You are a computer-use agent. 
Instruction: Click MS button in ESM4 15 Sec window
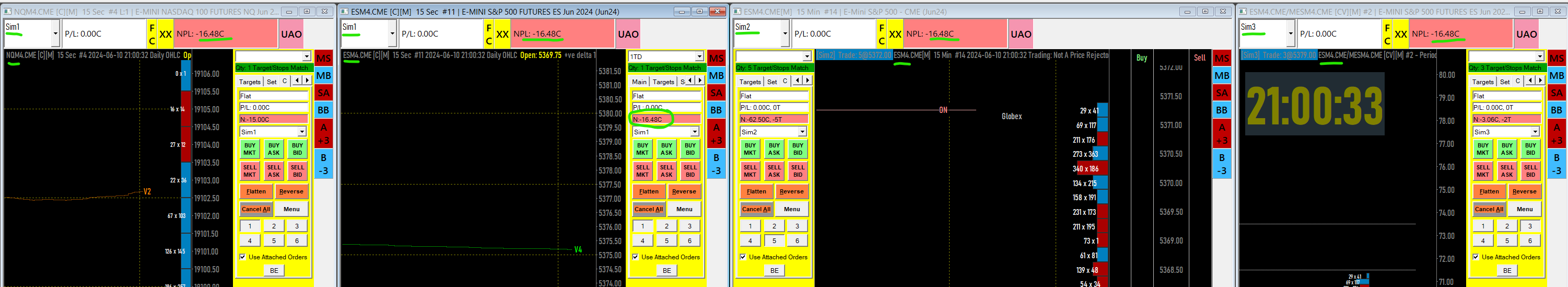pyautogui.click(x=717, y=59)
